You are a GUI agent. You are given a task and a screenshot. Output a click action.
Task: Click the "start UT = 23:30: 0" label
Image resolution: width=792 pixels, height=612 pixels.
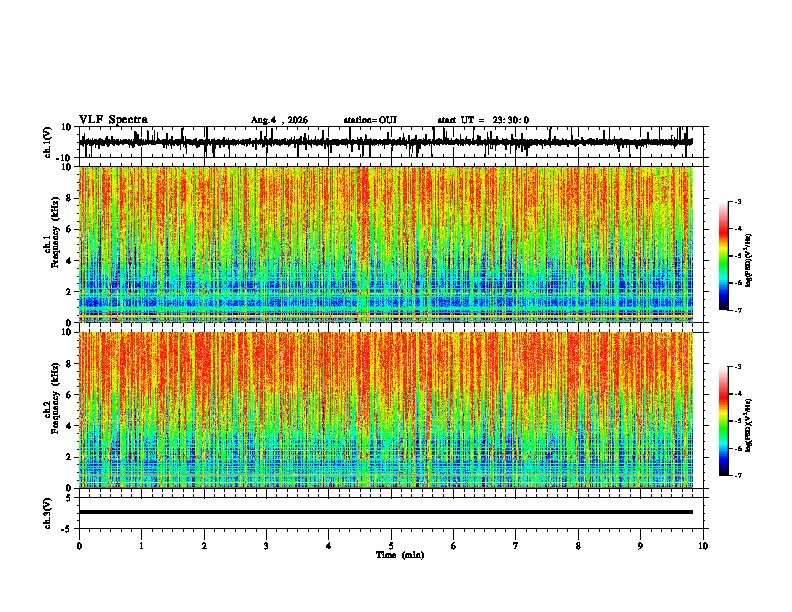483,120
